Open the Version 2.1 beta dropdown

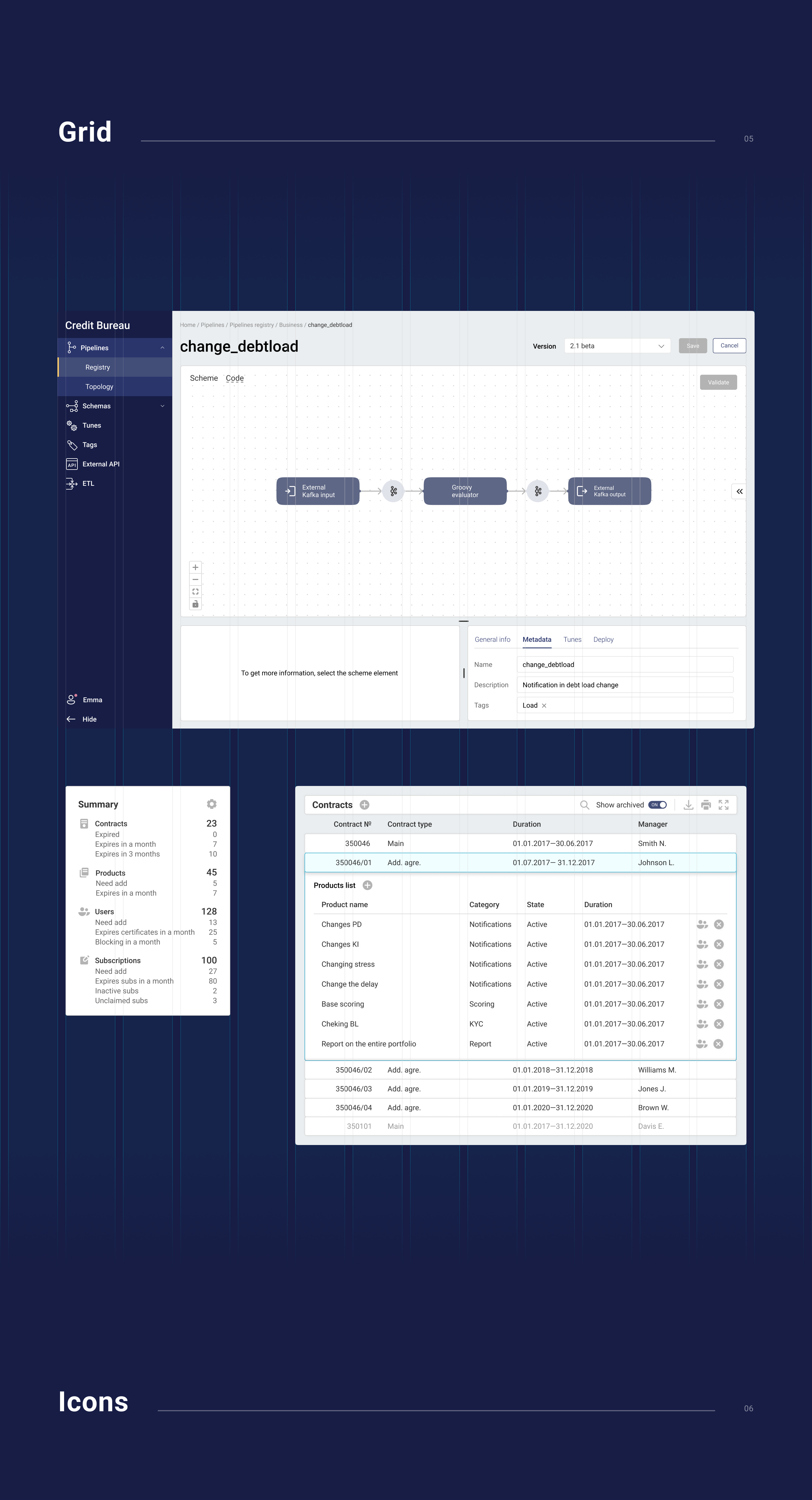(617, 346)
